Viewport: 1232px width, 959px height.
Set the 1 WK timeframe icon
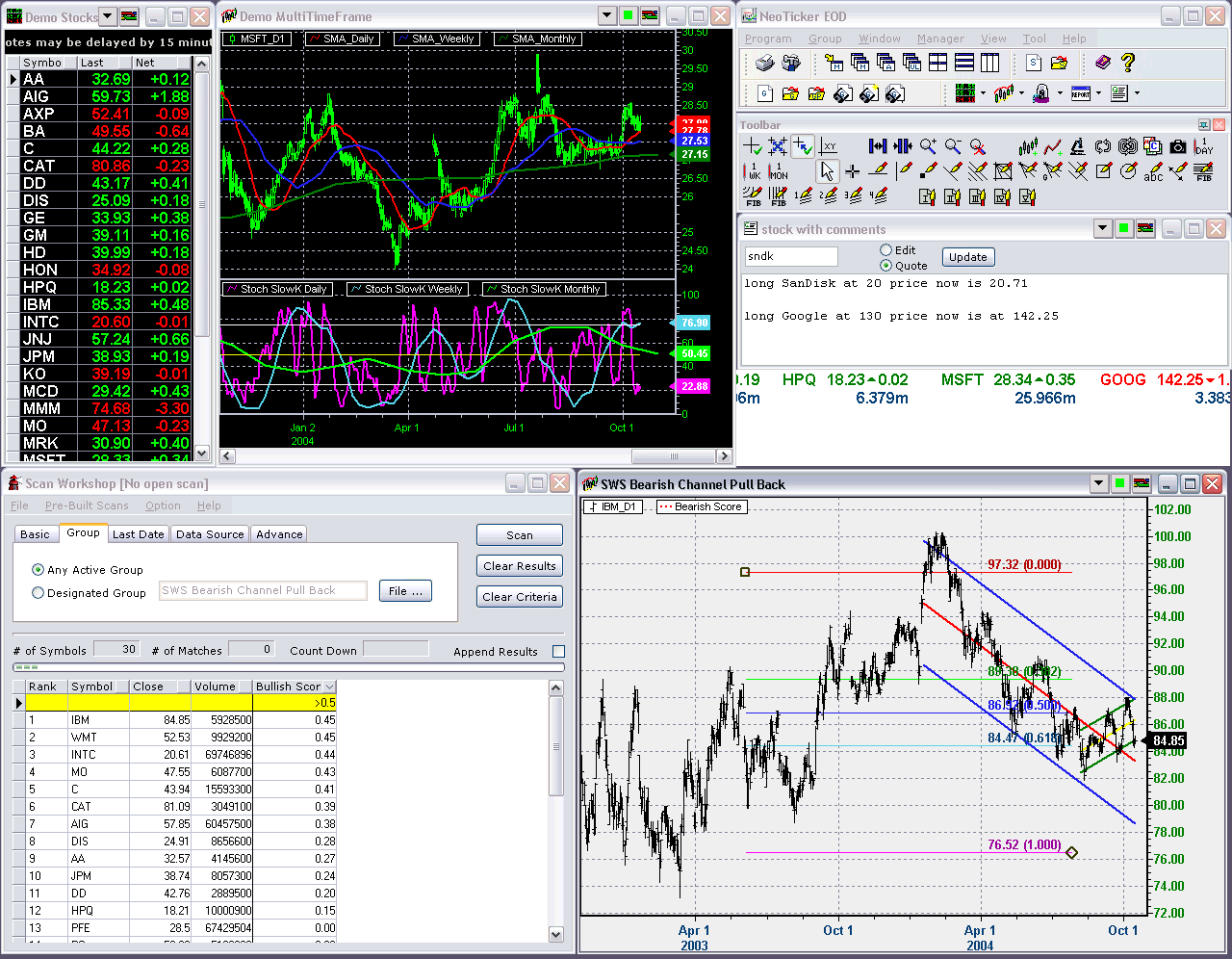754,171
